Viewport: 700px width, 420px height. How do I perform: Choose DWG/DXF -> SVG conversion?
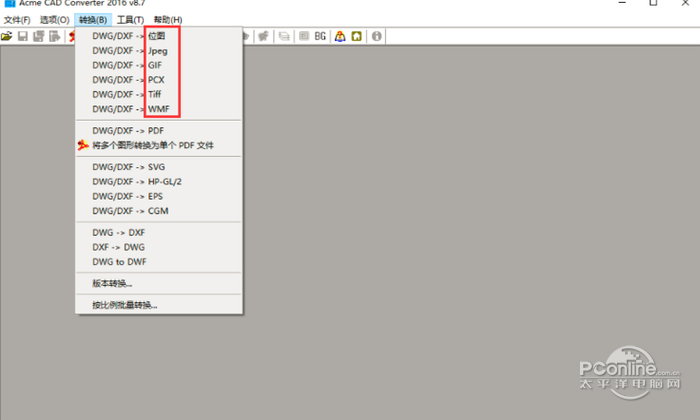click(x=159, y=167)
